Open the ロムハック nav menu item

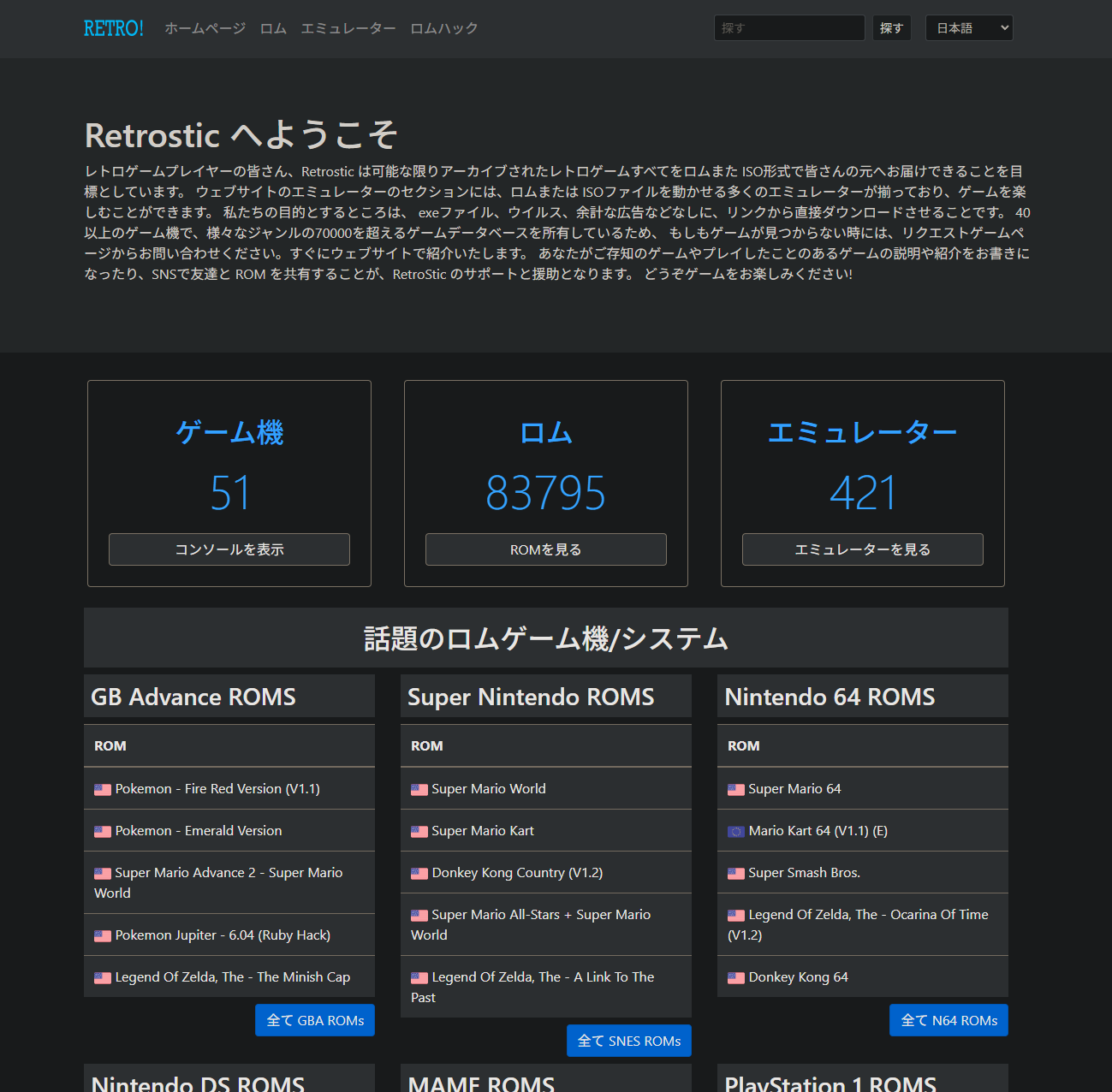(444, 28)
